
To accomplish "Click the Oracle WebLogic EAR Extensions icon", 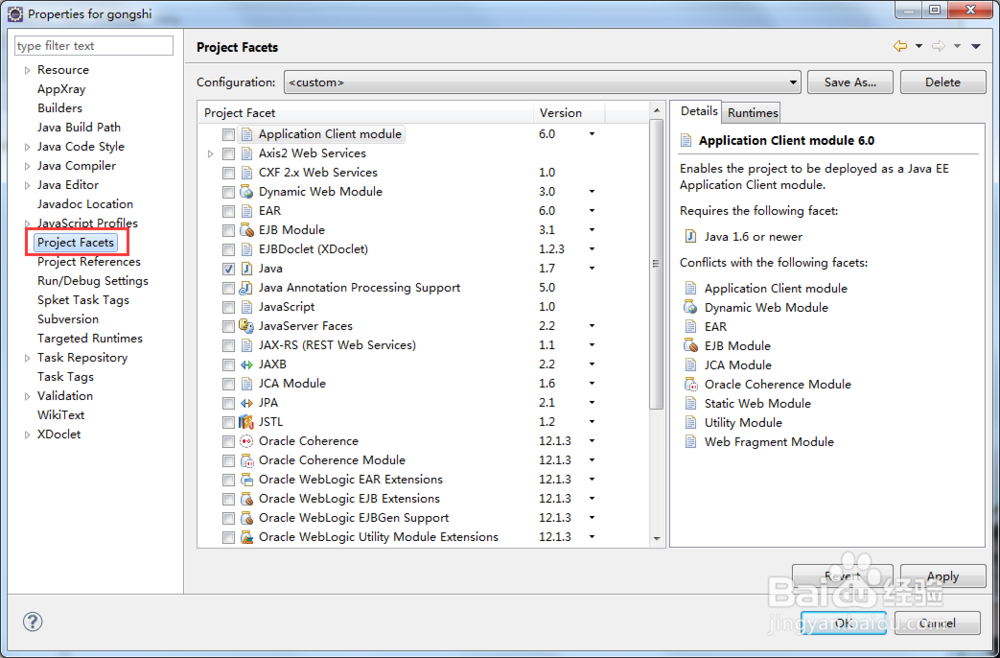I will point(246,479).
